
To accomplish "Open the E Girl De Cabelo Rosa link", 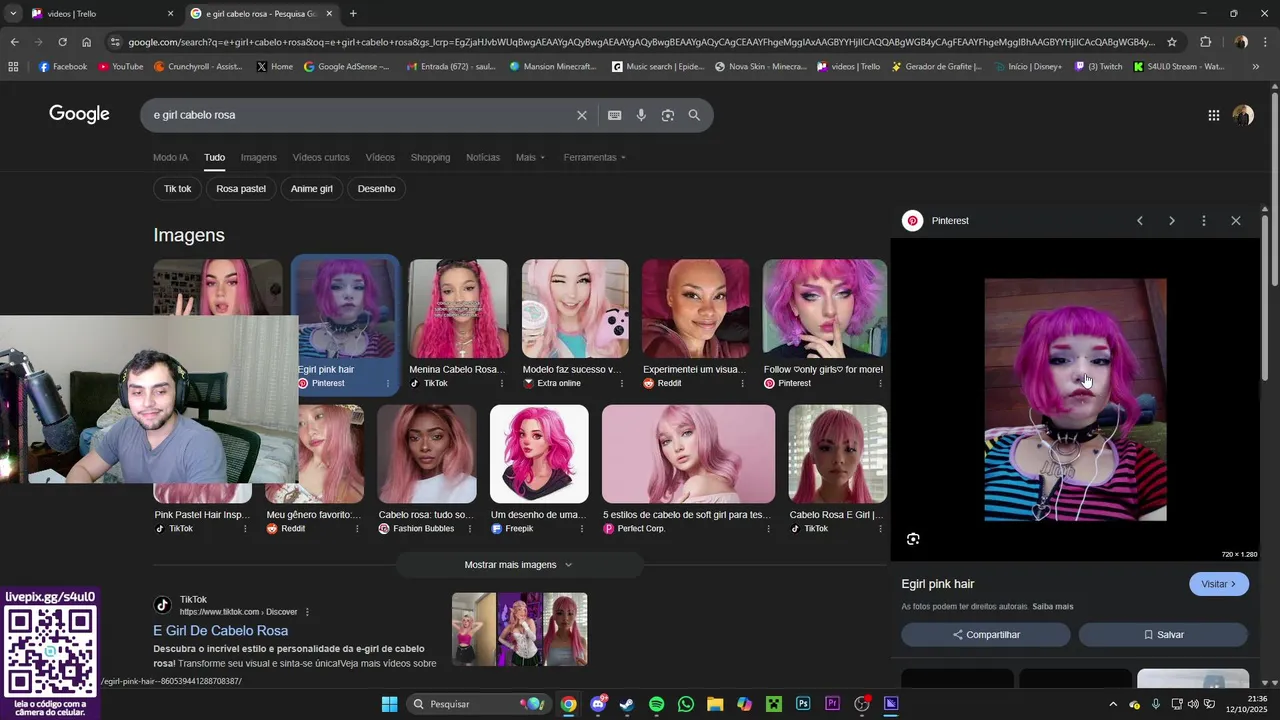I will 220,631.
